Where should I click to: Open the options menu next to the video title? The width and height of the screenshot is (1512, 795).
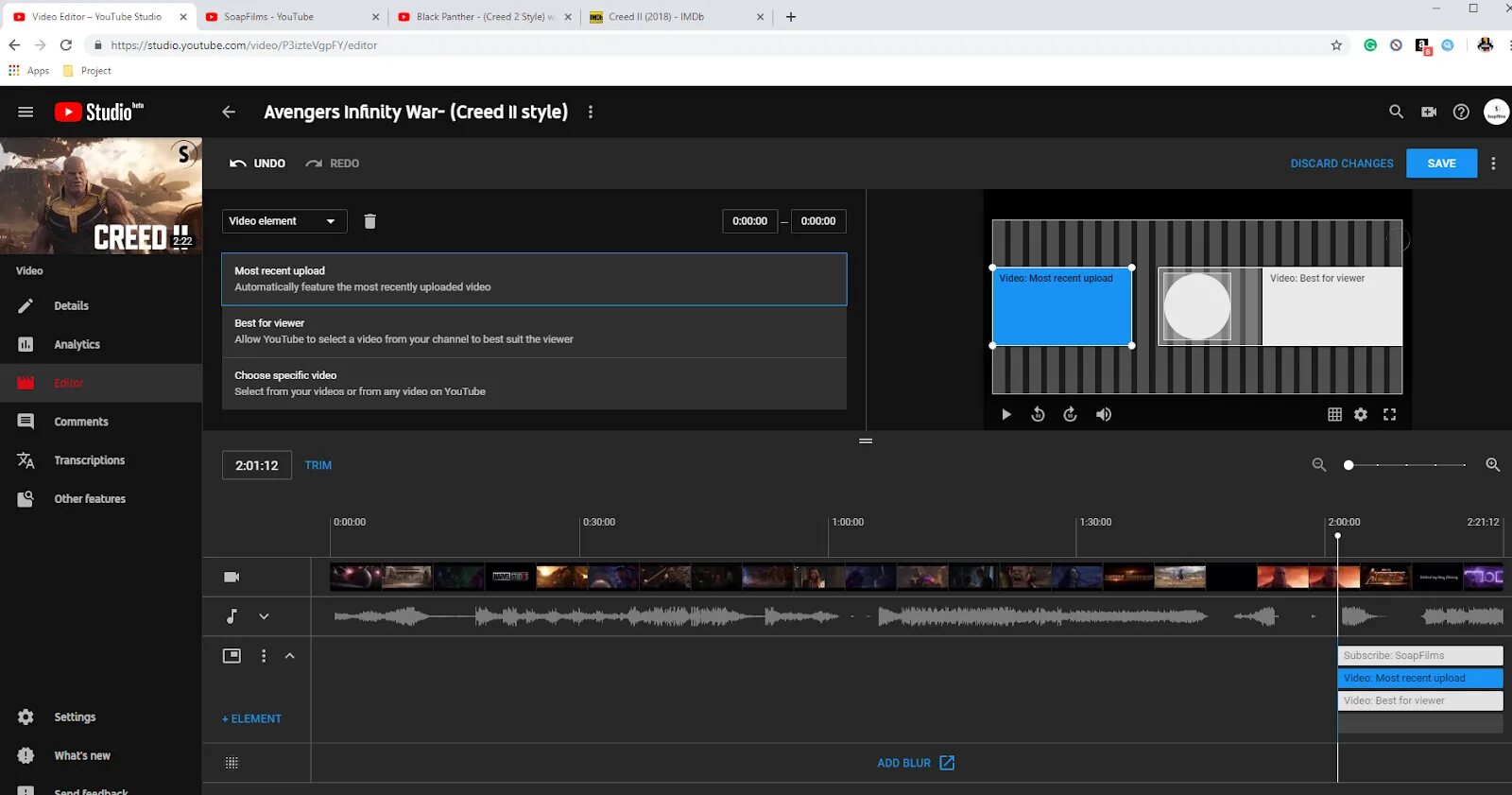(x=591, y=112)
